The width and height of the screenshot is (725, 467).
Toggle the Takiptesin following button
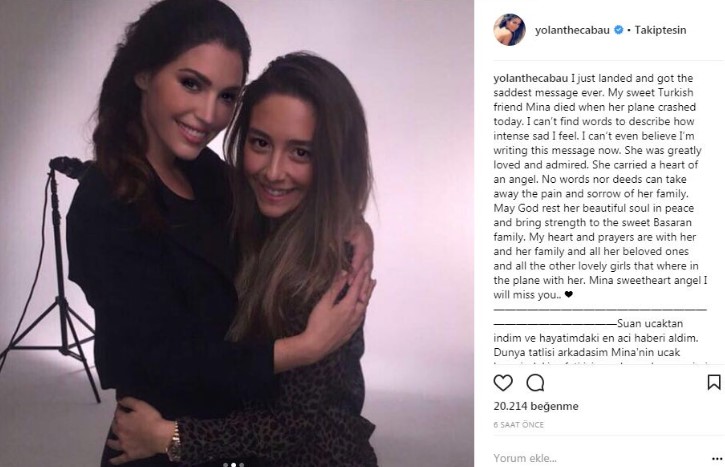660,30
